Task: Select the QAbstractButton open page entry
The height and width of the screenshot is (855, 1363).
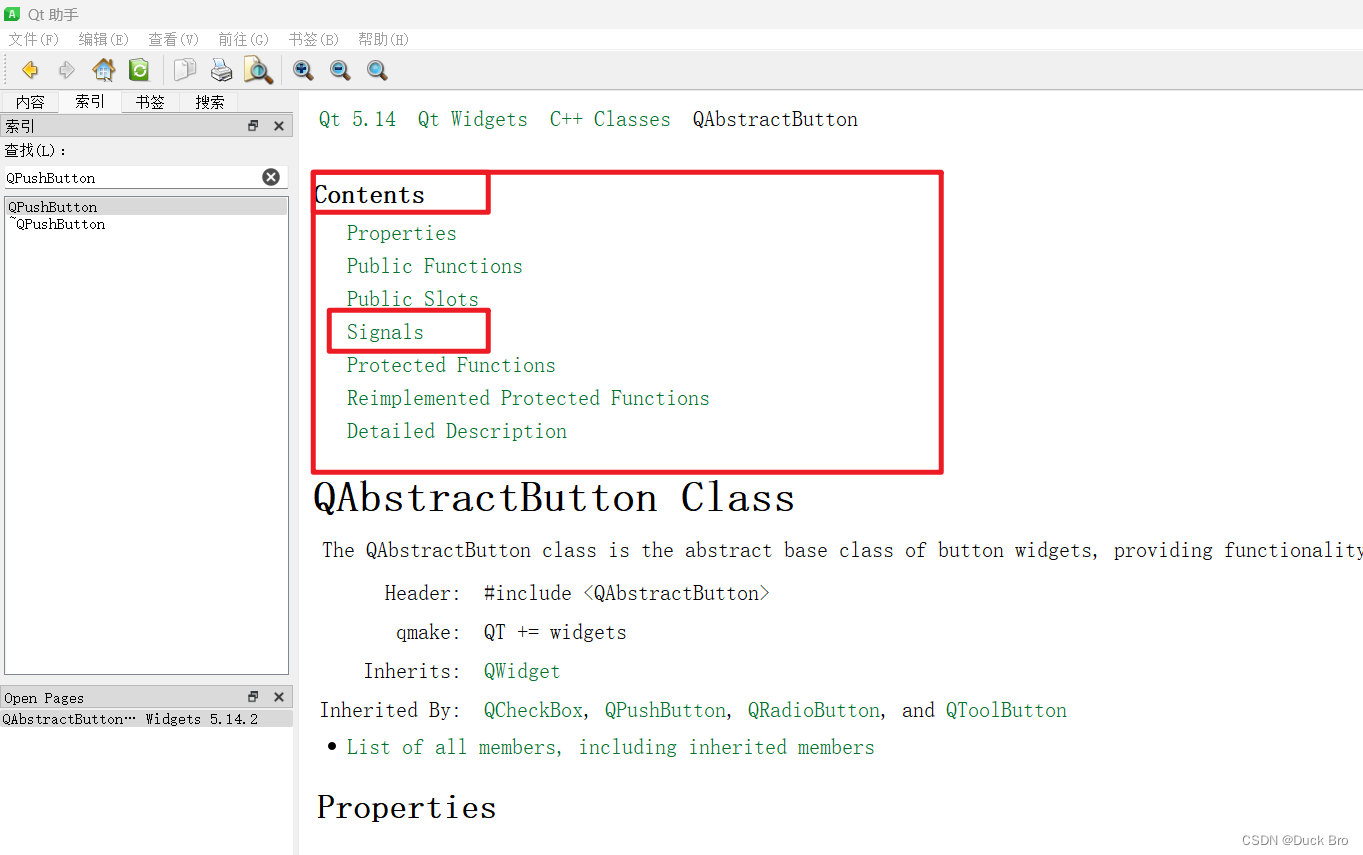Action: [x=146, y=719]
